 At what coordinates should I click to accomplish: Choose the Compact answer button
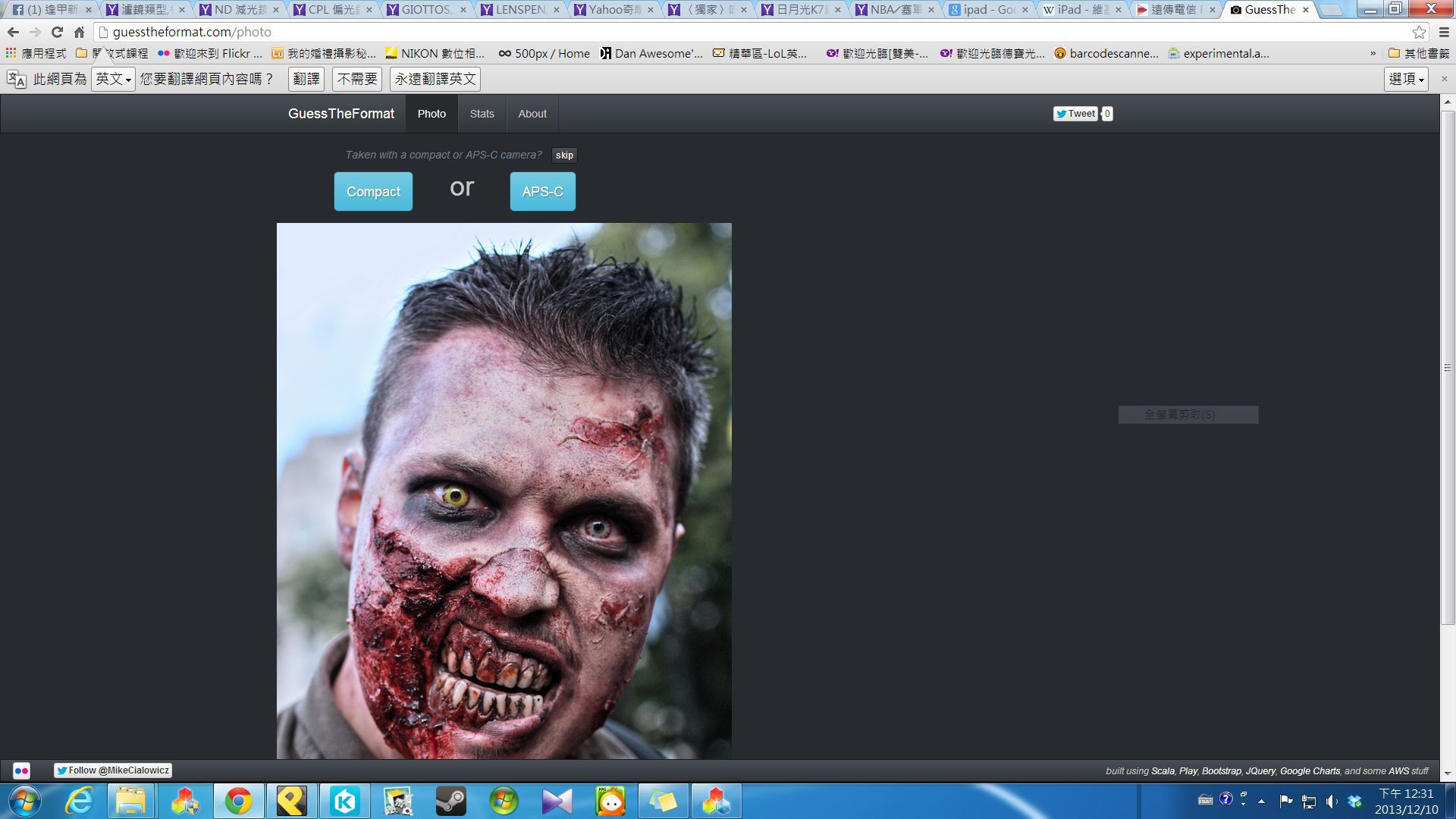[373, 192]
